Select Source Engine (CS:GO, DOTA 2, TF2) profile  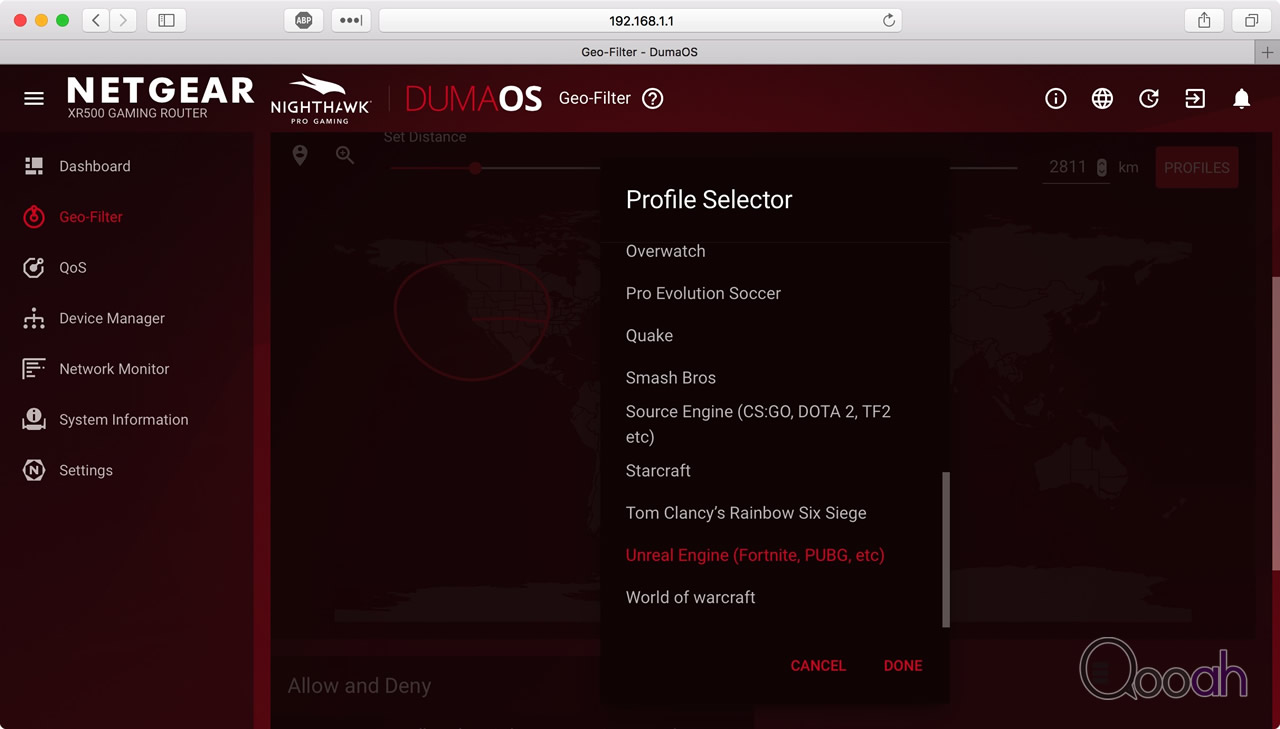(x=758, y=424)
